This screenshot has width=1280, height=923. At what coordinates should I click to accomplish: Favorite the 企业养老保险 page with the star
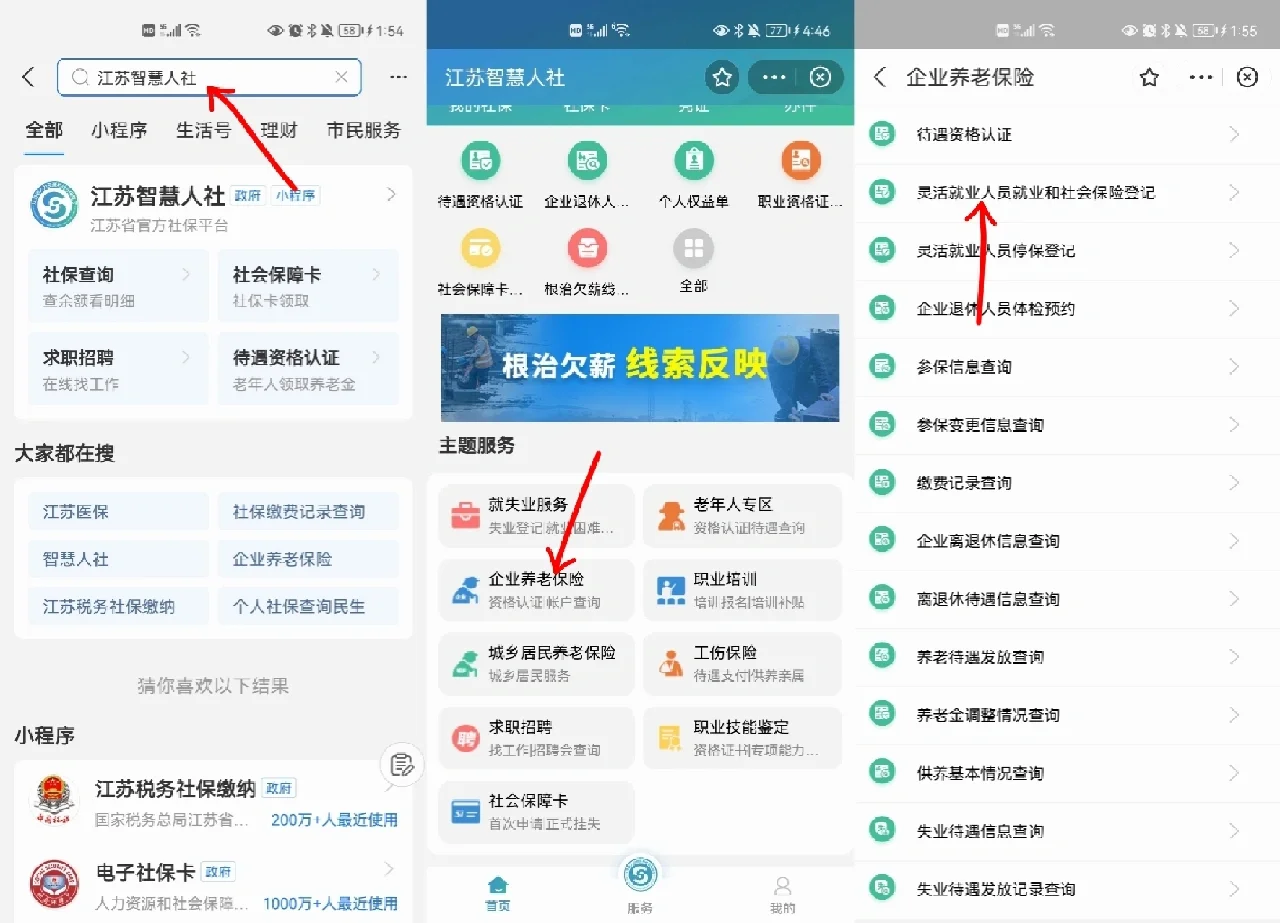(x=1150, y=77)
